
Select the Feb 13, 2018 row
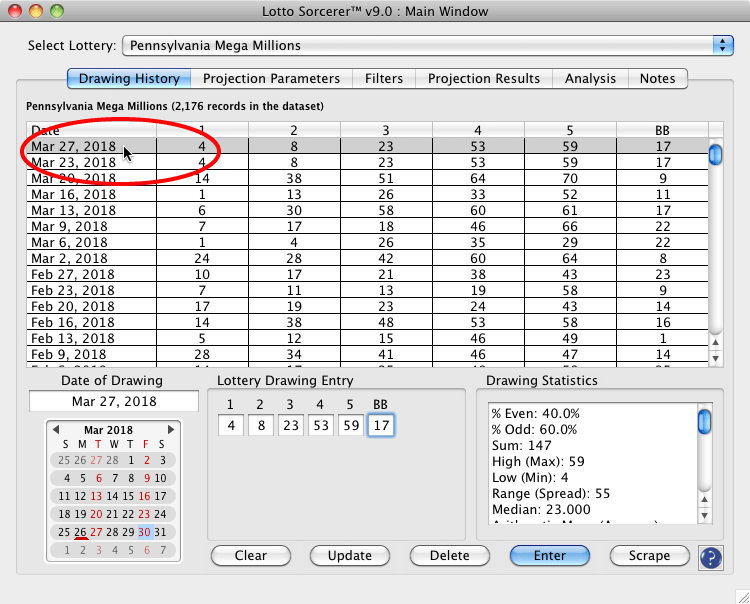(x=367, y=338)
